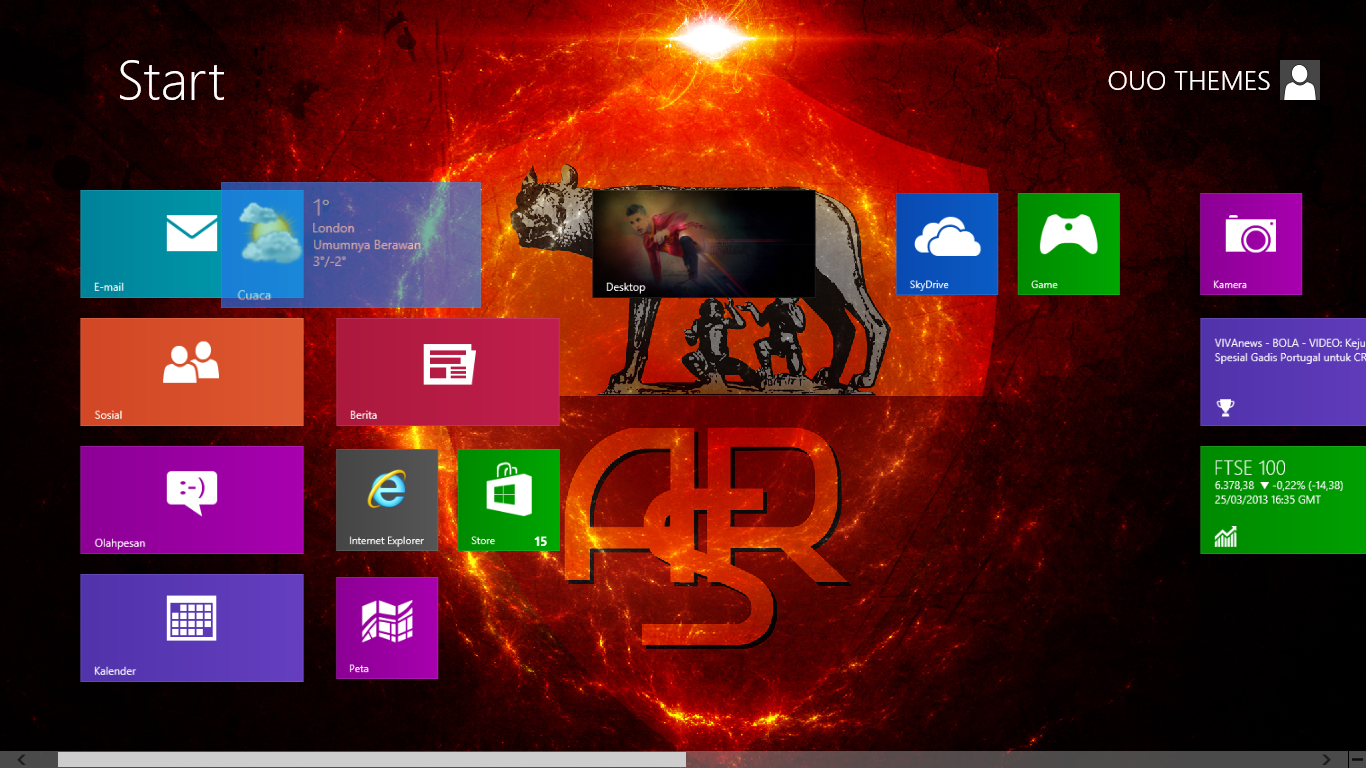Open the FTSE 100 finance tile

(x=1290, y=499)
